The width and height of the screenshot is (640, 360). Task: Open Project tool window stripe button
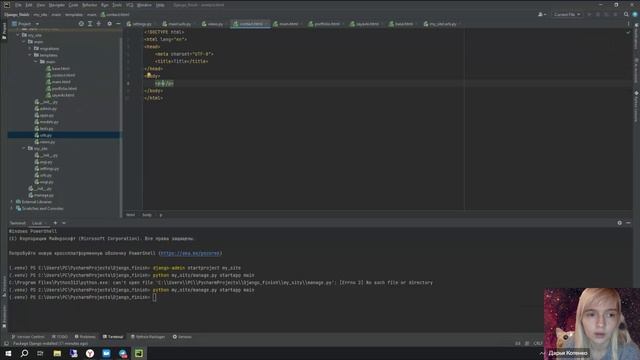tap(4, 31)
